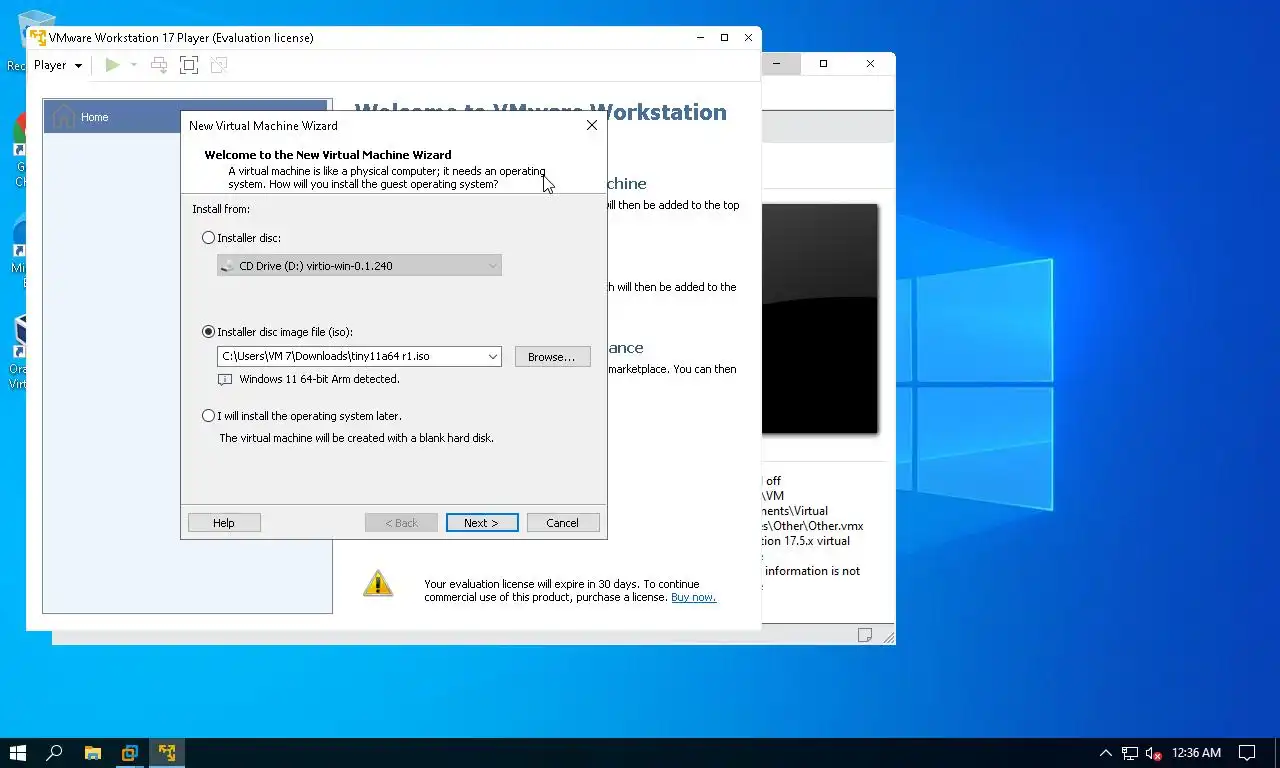The image size is (1280, 768).
Task: Click the green Power On play icon
Action: (x=112, y=65)
